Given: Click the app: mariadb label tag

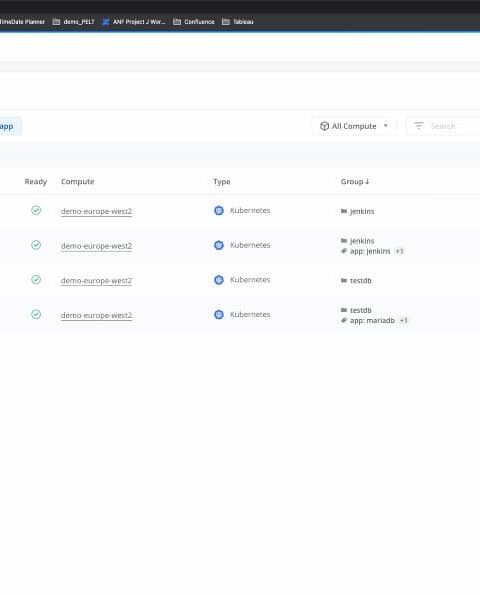Looking at the screenshot, I should coord(372,321).
